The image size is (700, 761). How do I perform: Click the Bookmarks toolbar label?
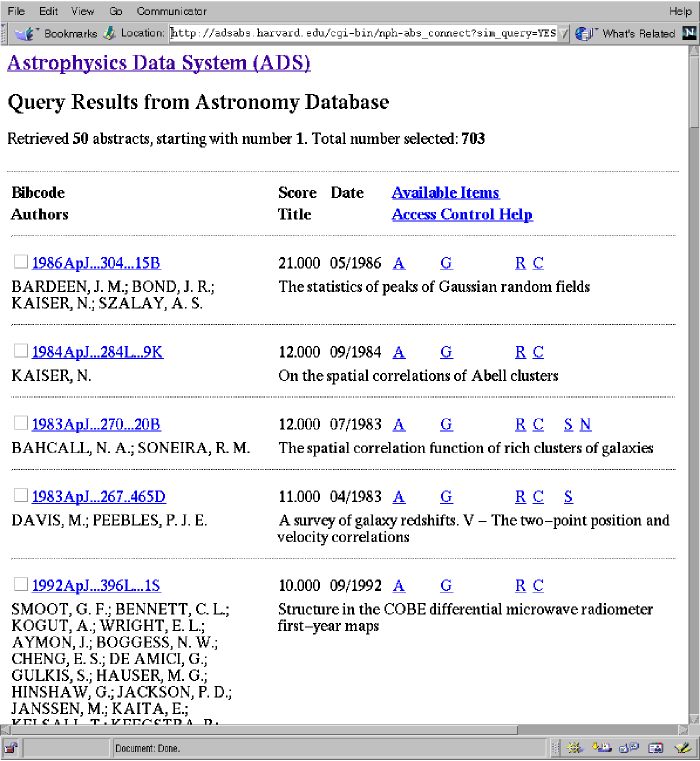click(x=70, y=33)
